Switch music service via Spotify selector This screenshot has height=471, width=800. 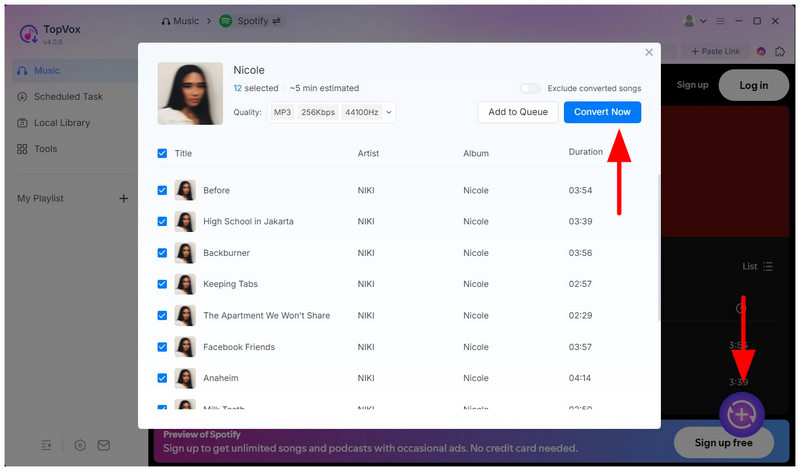pos(252,21)
